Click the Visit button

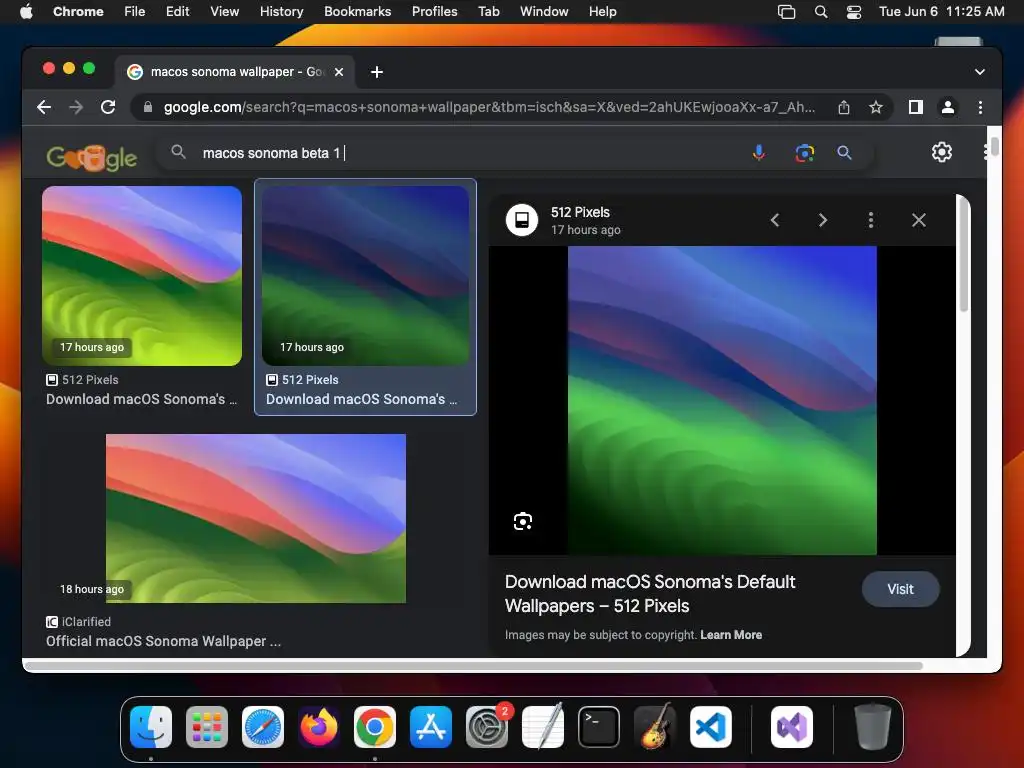pos(901,589)
